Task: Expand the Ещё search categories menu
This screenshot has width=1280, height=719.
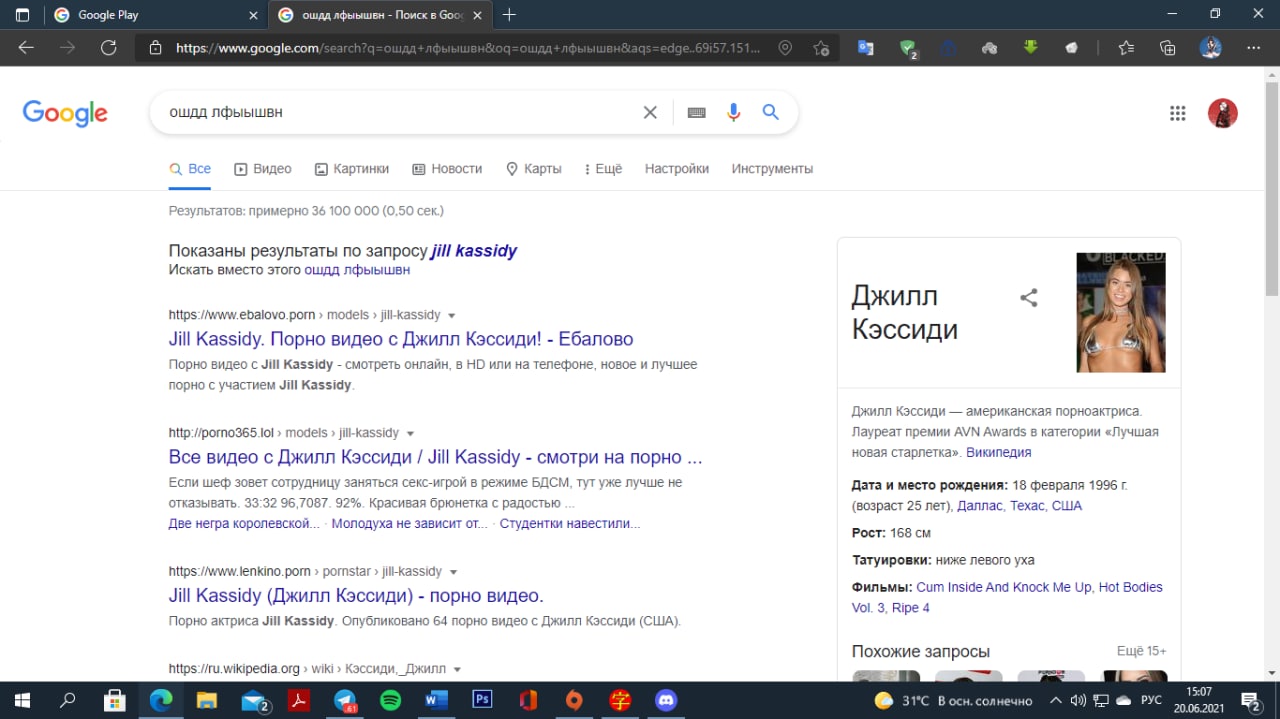Action: click(x=603, y=169)
